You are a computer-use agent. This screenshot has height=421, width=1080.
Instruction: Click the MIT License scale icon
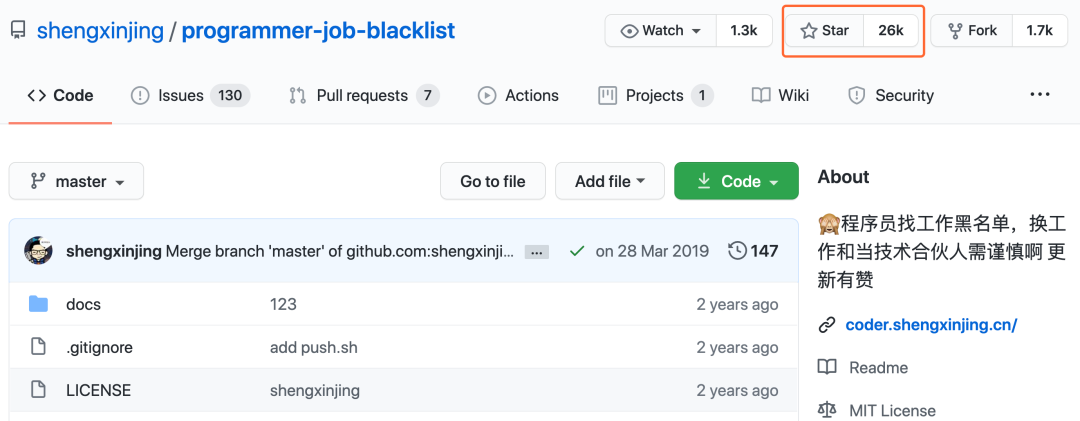pyautogui.click(x=827, y=410)
